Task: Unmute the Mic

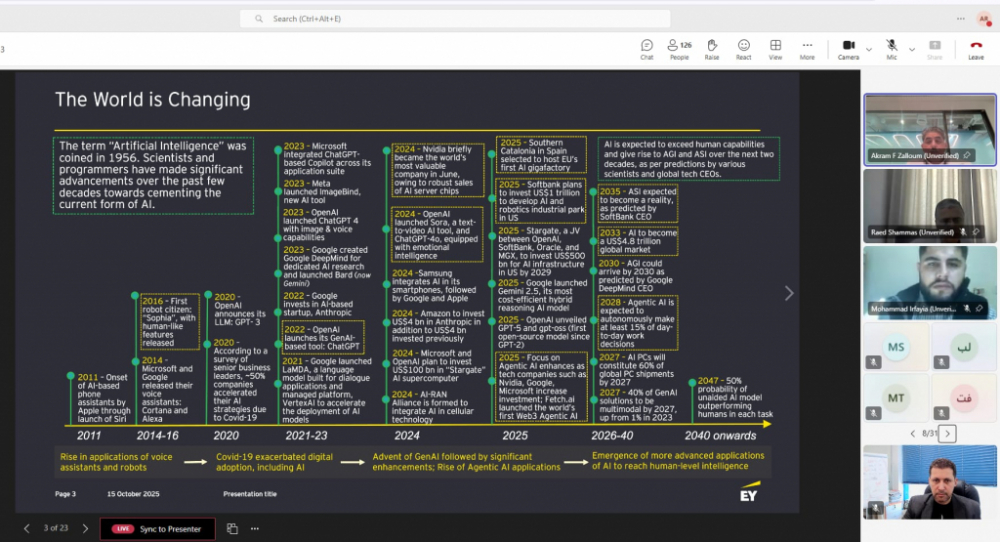Action: coord(890,48)
